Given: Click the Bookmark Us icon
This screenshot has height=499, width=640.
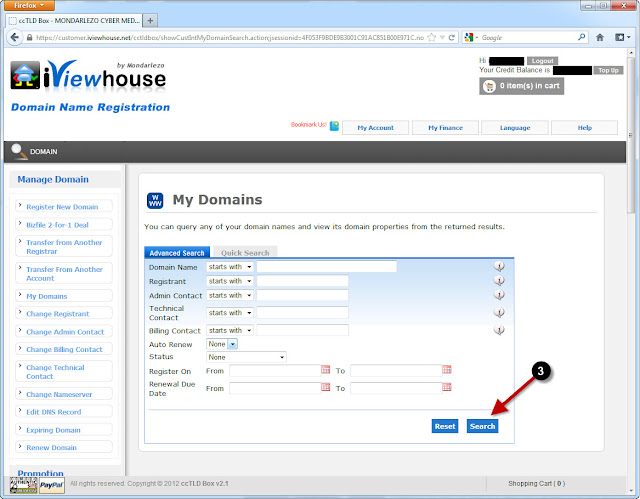Looking at the screenshot, I should (x=334, y=126).
